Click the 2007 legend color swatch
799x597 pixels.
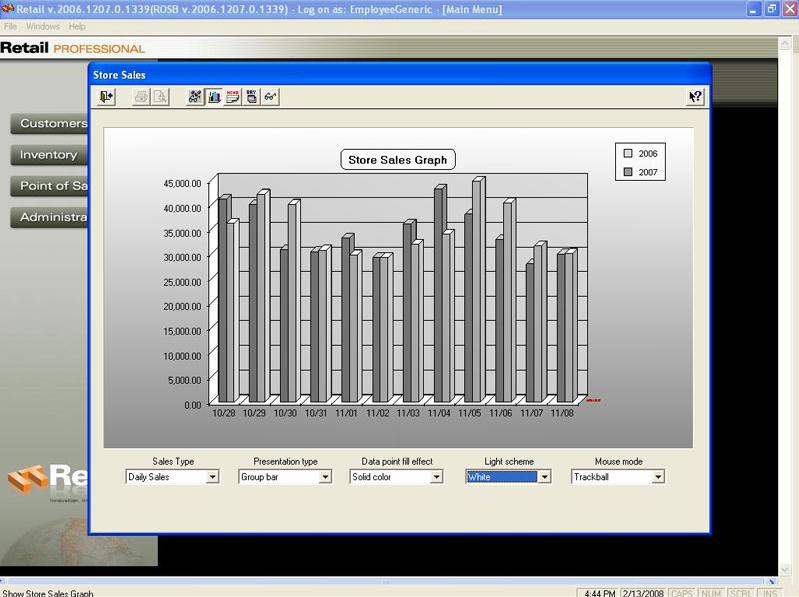coord(628,173)
